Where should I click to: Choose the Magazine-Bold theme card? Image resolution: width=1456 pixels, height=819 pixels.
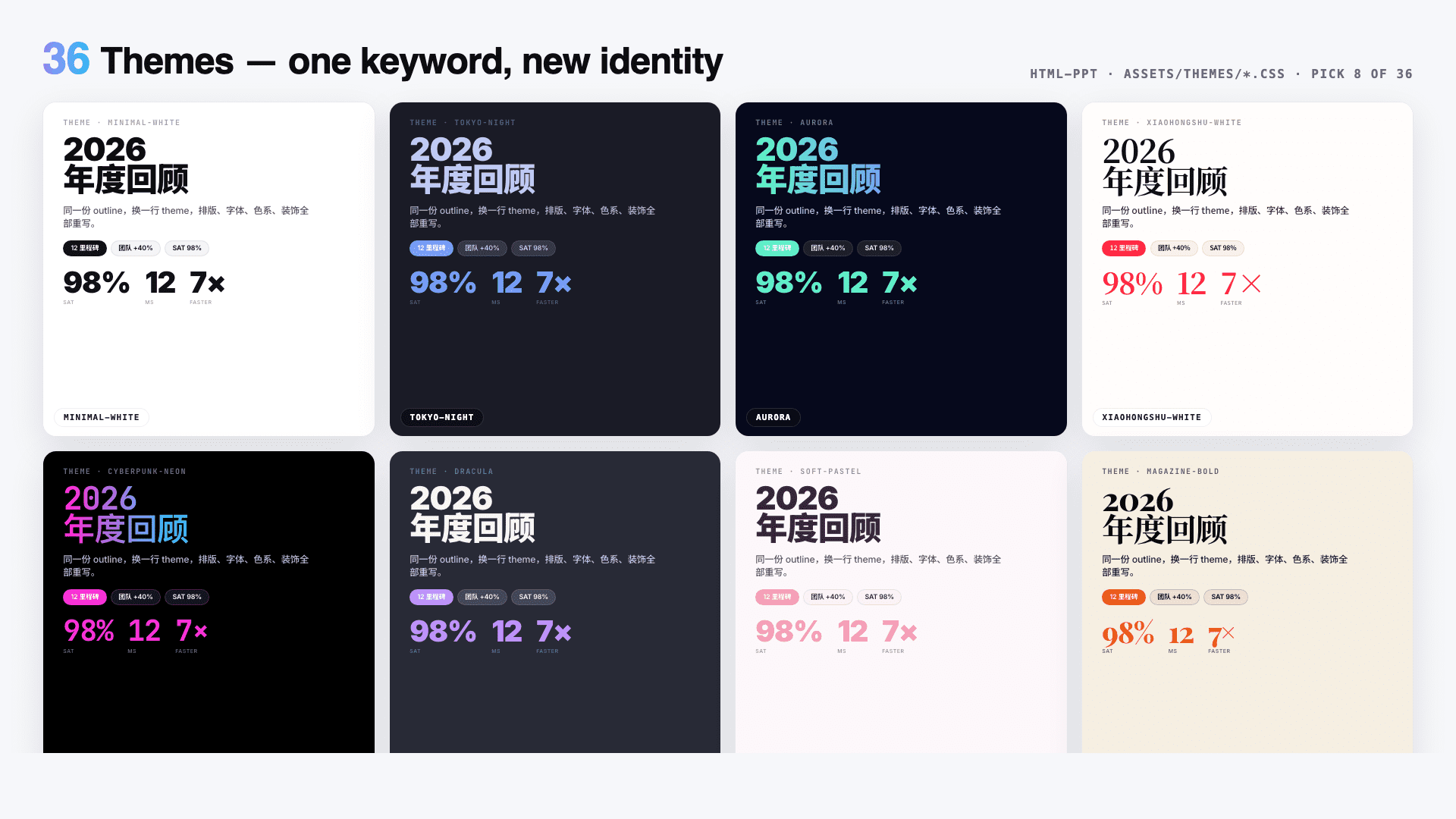click(1247, 698)
